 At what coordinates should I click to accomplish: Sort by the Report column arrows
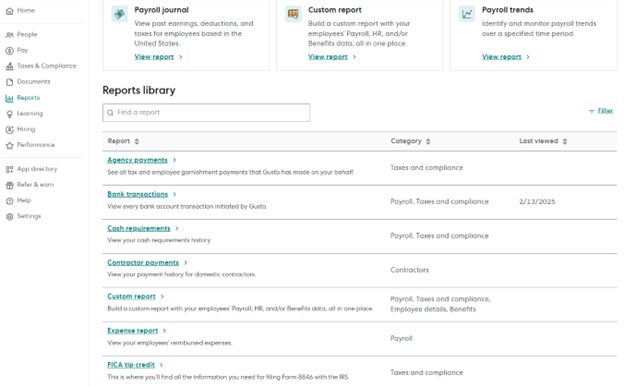137,141
